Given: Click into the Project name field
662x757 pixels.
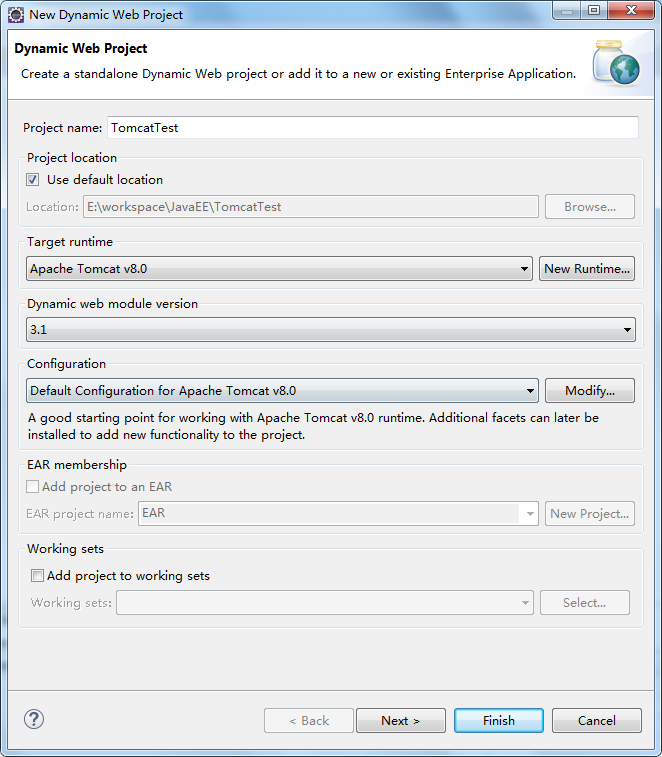Looking at the screenshot, I should coord(372,128).
